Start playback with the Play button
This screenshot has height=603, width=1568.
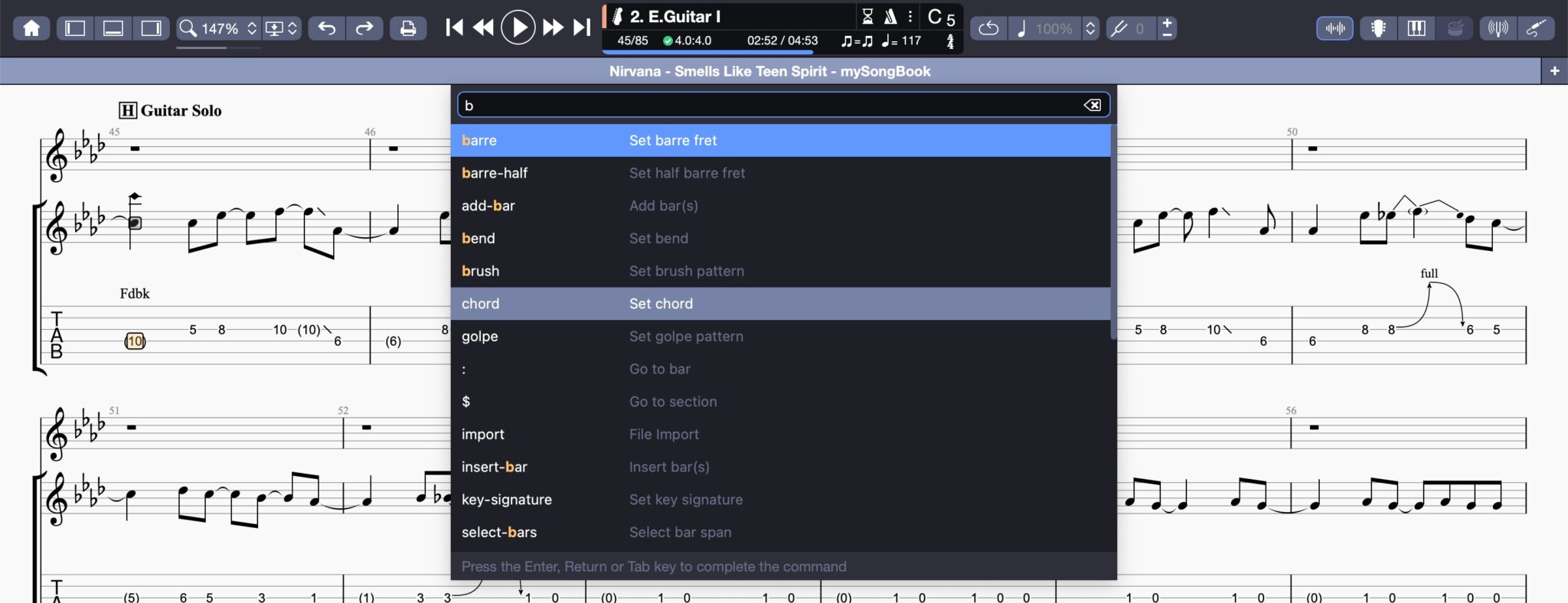[x=518, y=28]
